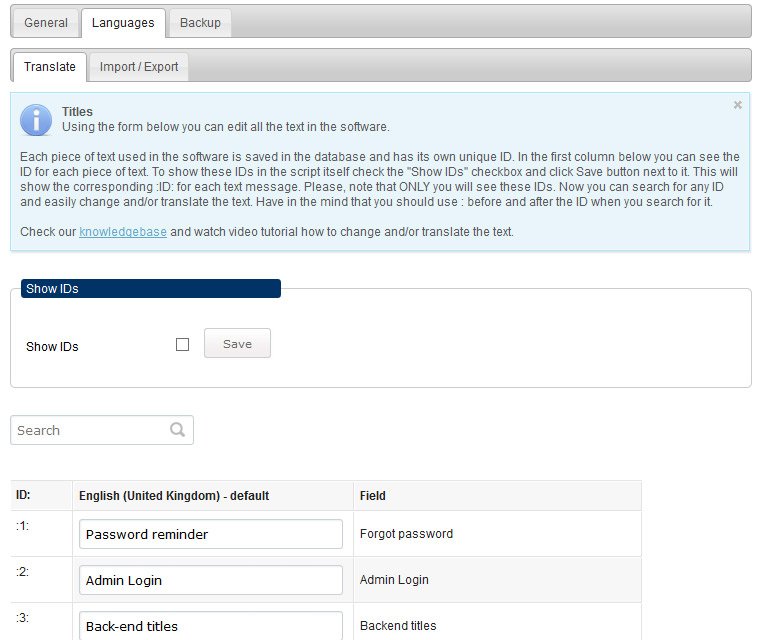Switch to the Backup tab
Screen dimensions: 760x640
tap(200, 23)
